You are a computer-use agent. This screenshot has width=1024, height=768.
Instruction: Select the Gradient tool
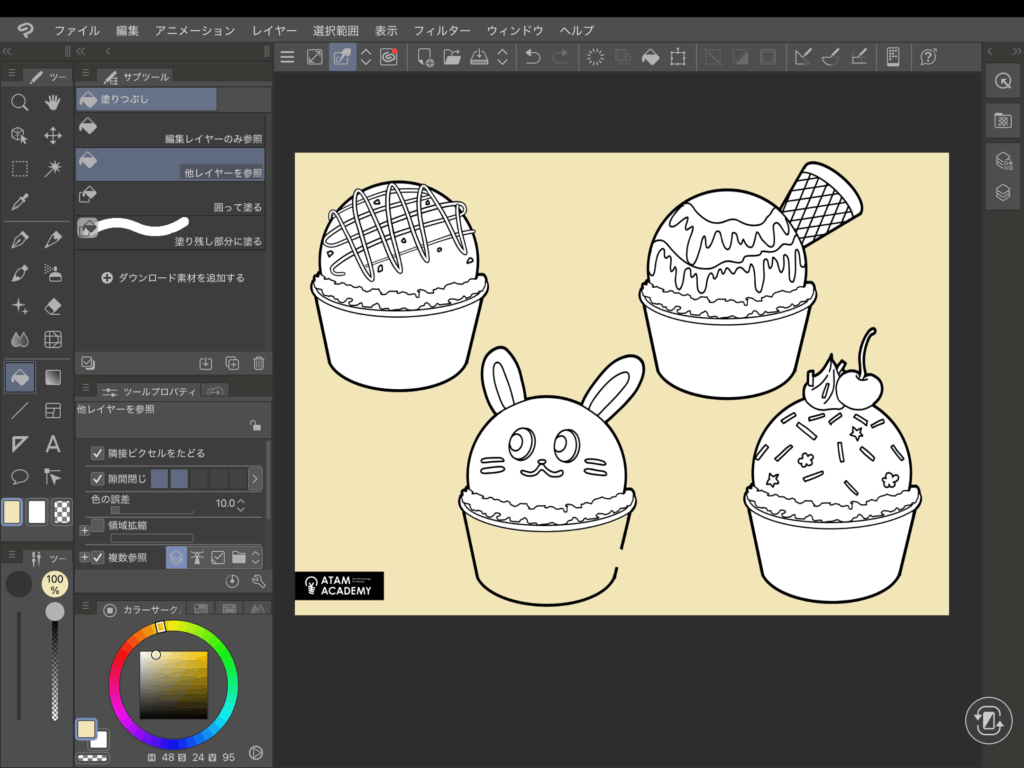(x=54, y=377)
